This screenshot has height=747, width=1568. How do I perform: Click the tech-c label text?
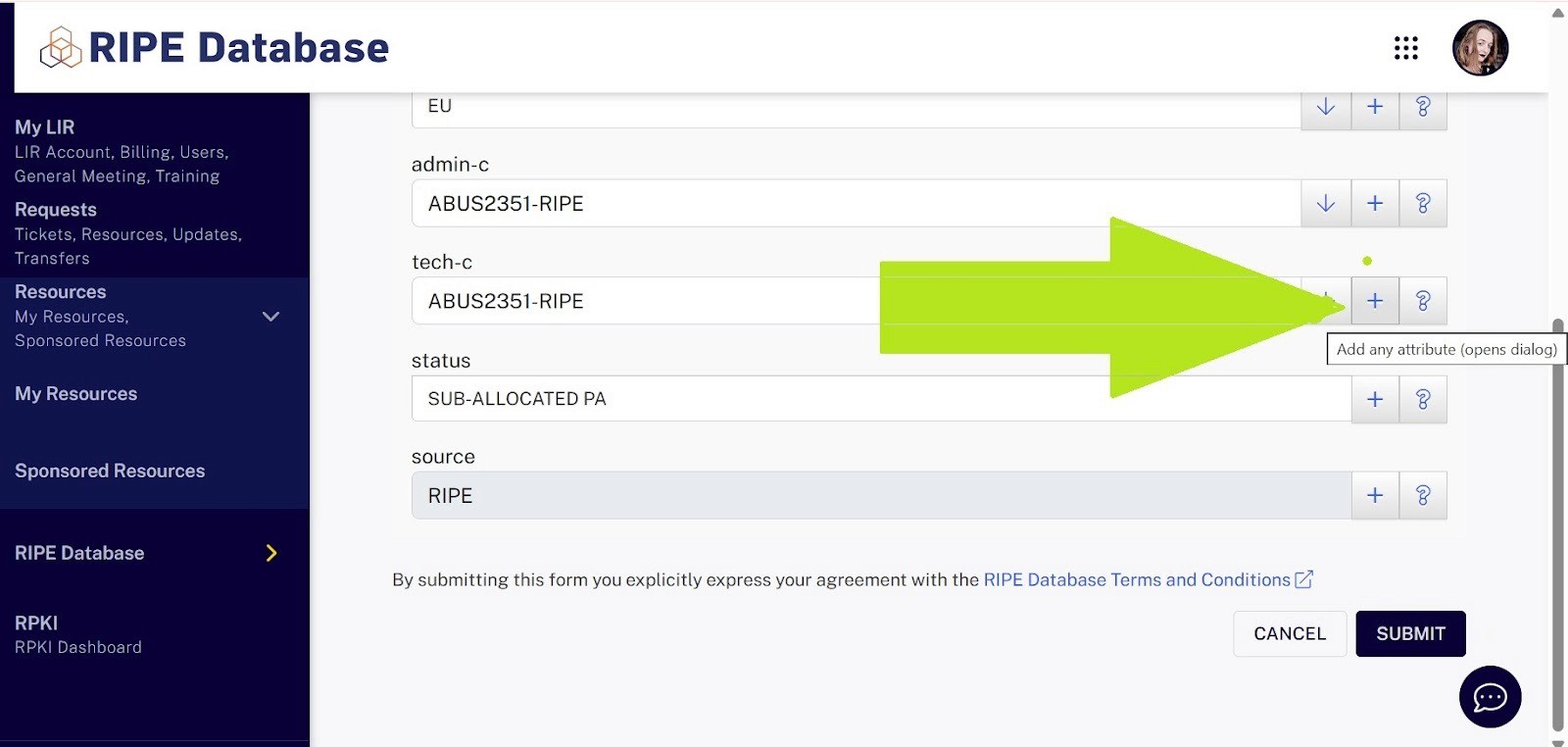pyautogui.click(x=442, y=262)
